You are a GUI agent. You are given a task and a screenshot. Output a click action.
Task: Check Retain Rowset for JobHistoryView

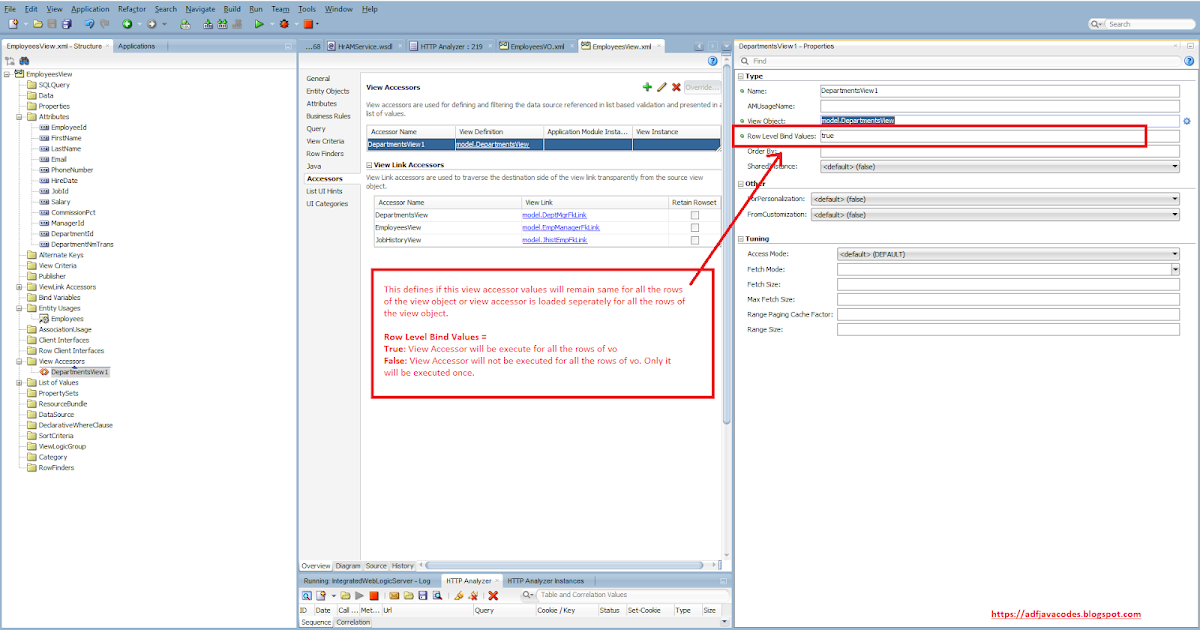[x=694, y=240]
